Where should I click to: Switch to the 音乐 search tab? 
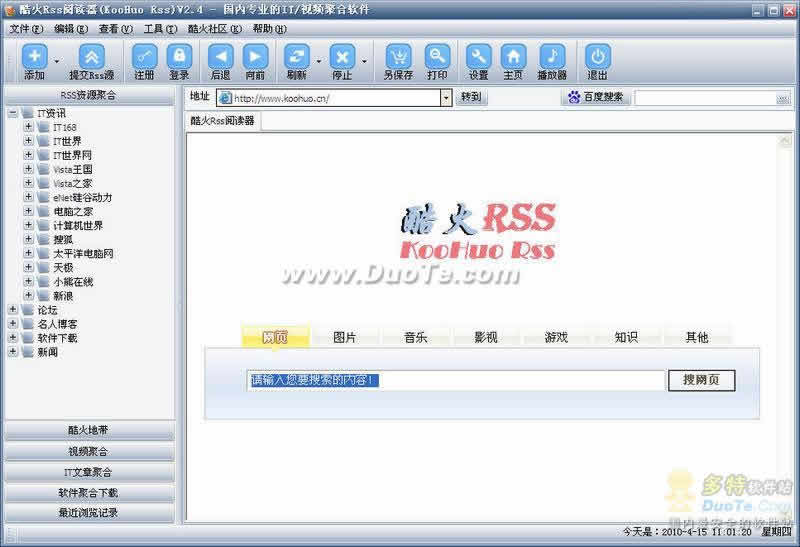click(416, 337)
